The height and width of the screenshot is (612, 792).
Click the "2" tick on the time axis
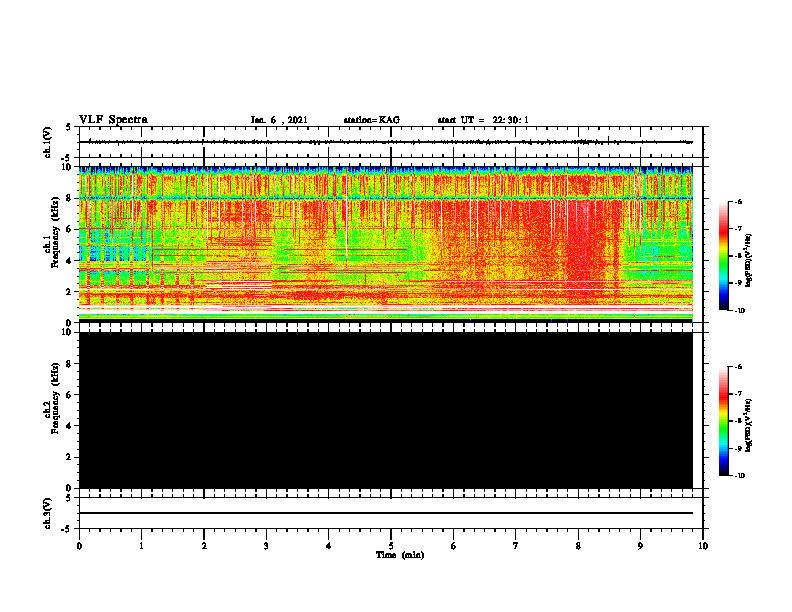pos(204,546)
